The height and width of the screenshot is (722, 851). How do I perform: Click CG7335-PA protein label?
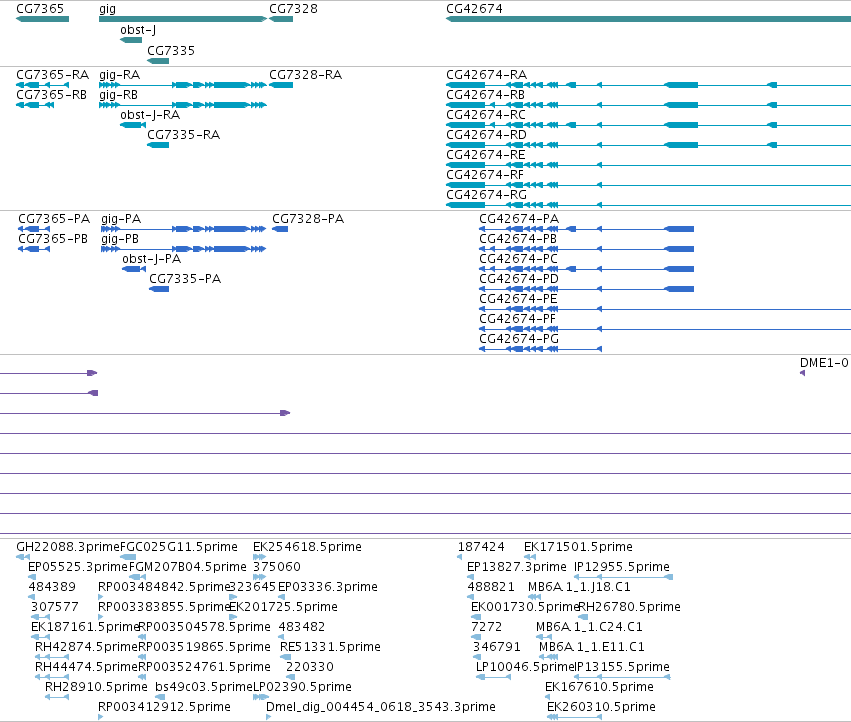pyautogui.click(x=185, y=279)
